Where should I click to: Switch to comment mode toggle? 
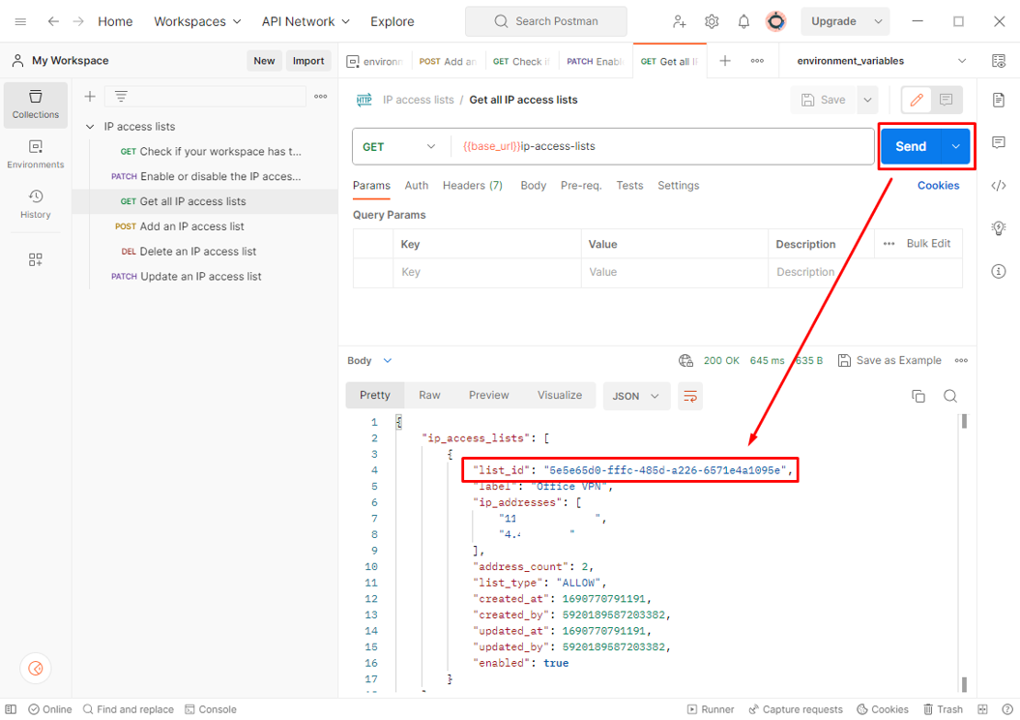[x=946, y=100]
